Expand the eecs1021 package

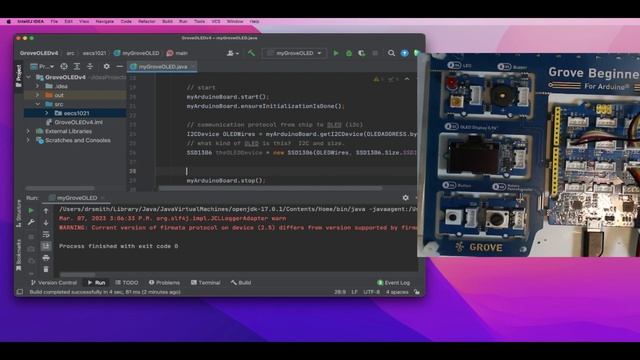coord(47,113)
